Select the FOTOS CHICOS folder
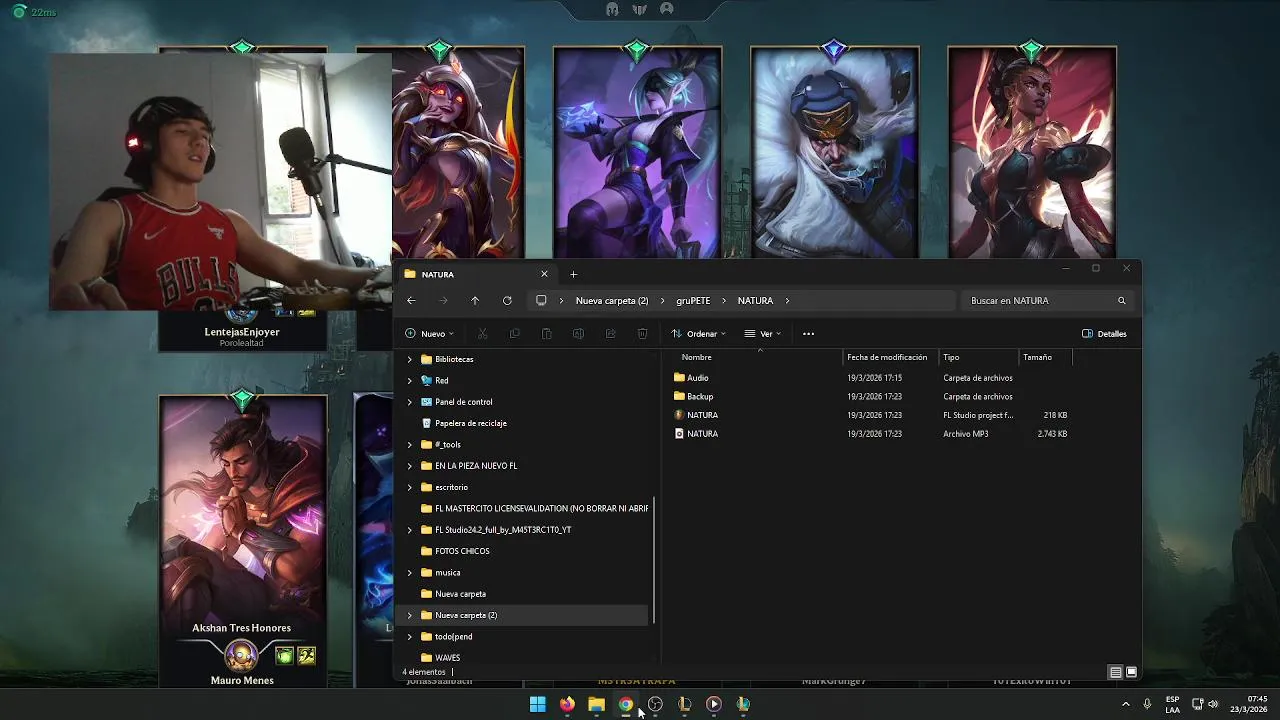The height and width of the screenshot is (720, 1280). click(462, 551)
